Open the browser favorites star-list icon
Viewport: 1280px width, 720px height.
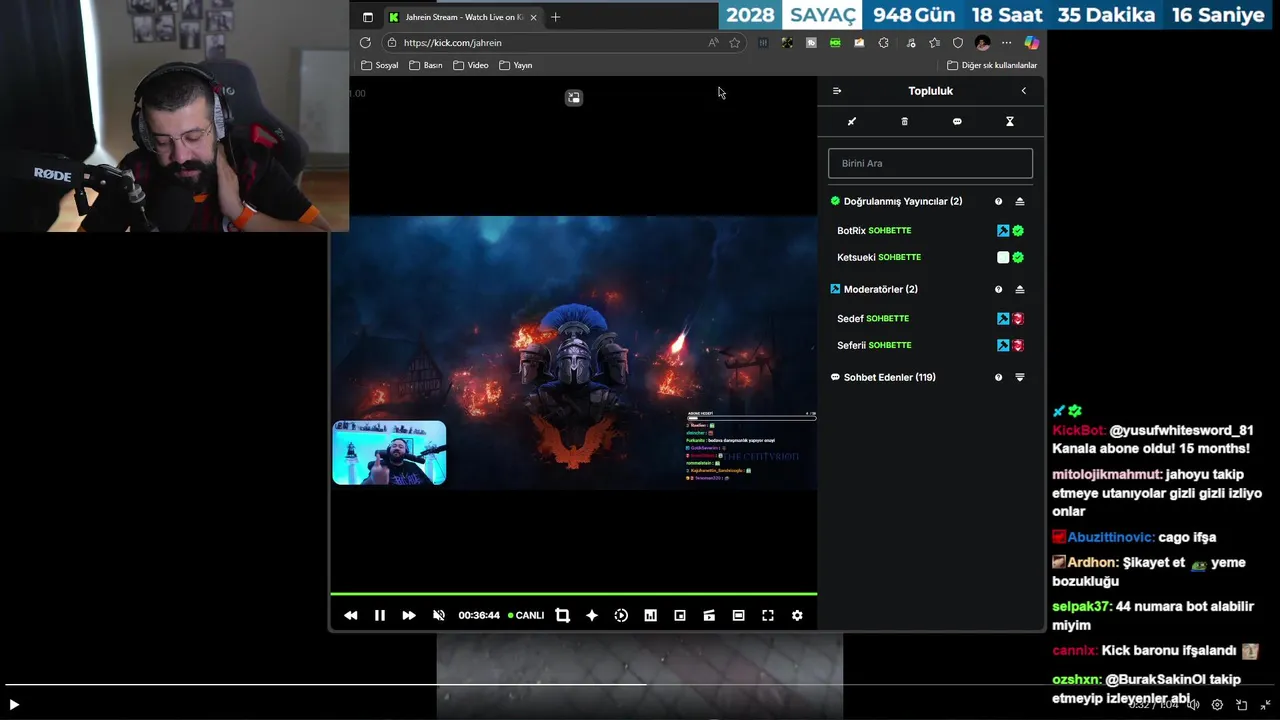[x=934, y=43]
